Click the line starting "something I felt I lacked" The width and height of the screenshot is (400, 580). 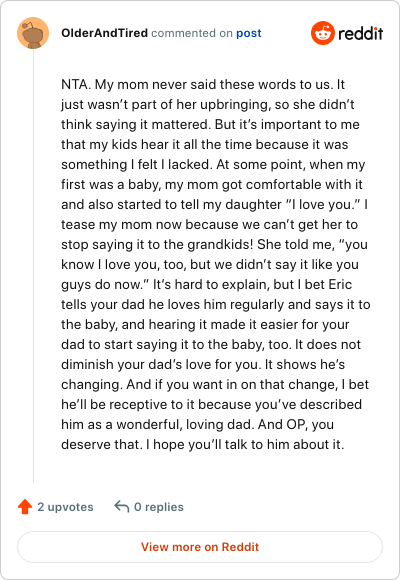tap(213, 164)
